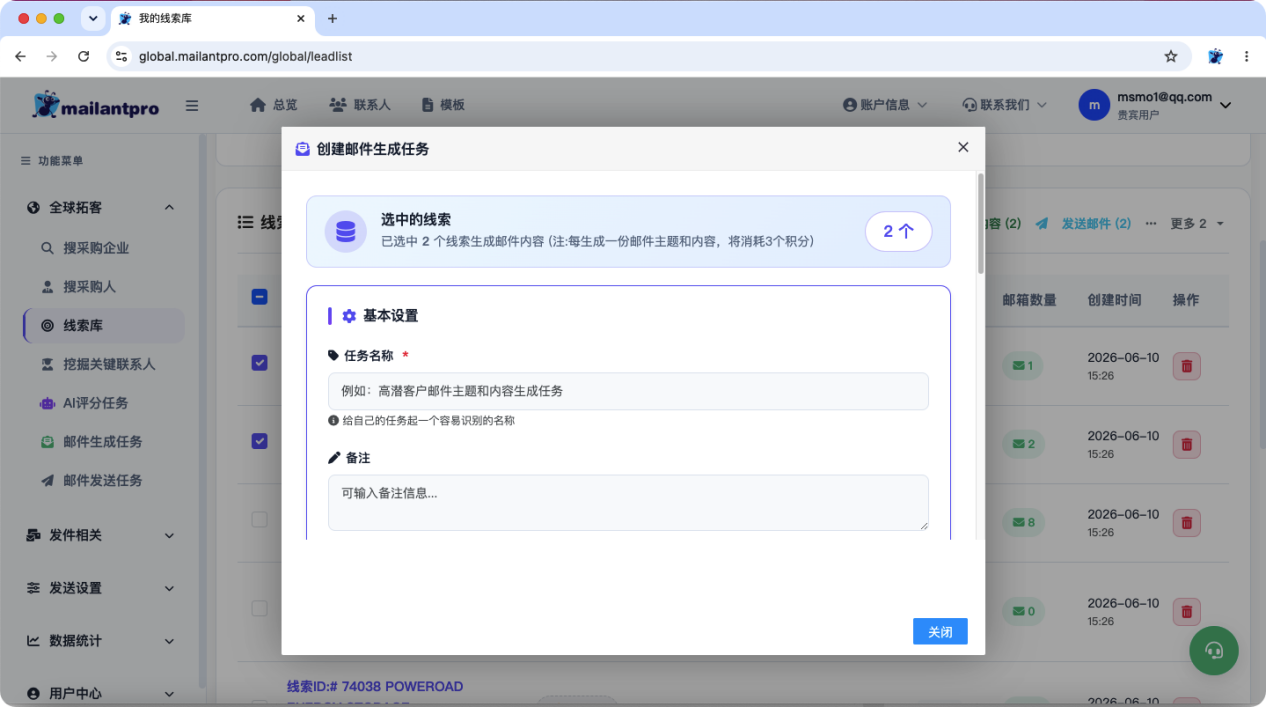1266x707 pixels.
Task: Click the sliders icon beside 发送设置
Action: pos(33,588)
